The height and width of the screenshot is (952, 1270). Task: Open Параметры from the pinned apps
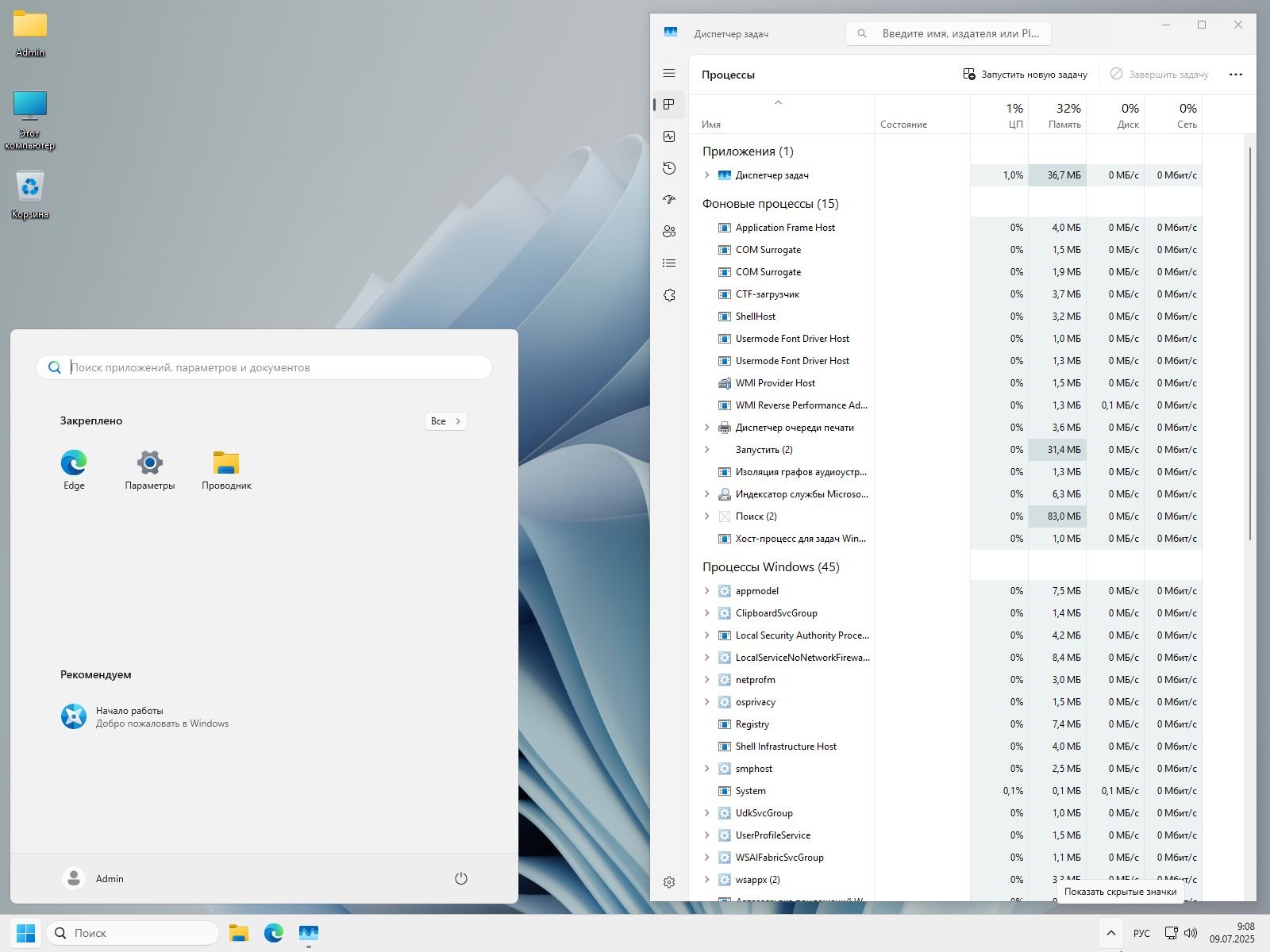pyautogui.click(x=150, y=470)
